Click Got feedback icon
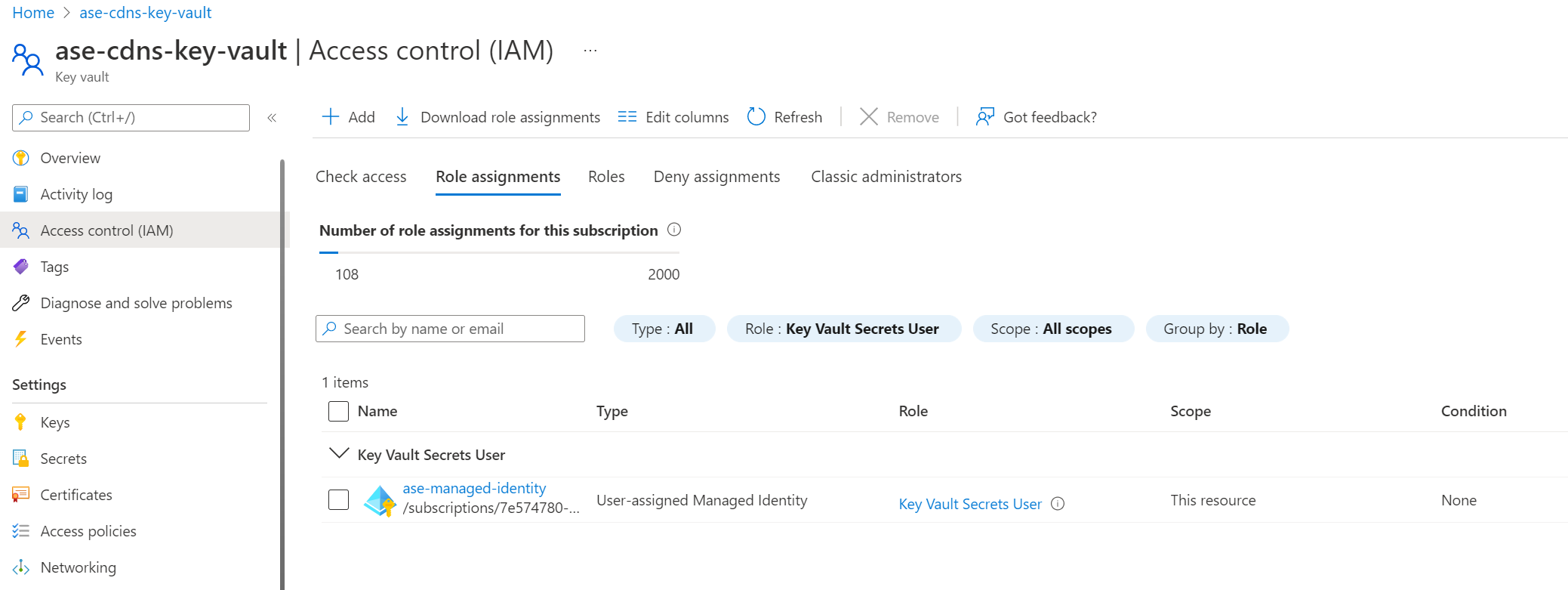This screenshot has height=590, width=1568. 984,117
